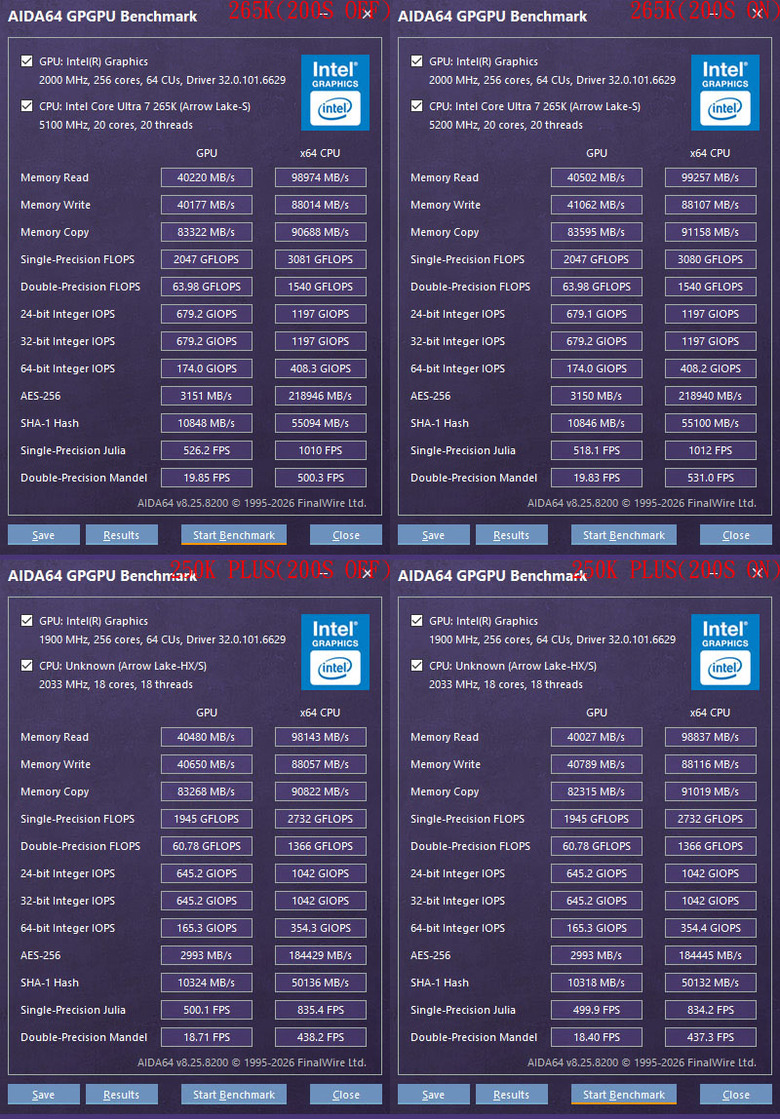Click Save in the 265K 200S ON window
This screenshot has width=780, height=1119.
(433, 535)
